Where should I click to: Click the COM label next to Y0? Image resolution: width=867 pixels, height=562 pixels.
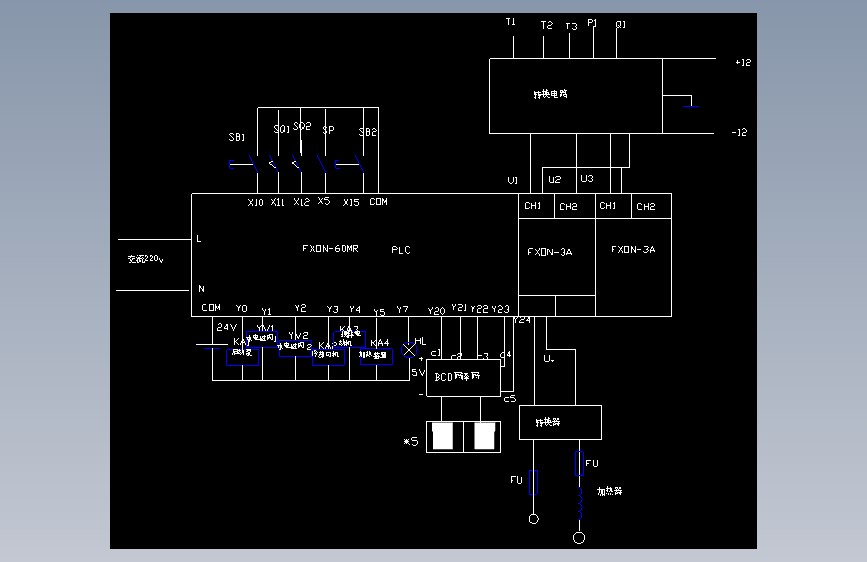pos(211,308)
